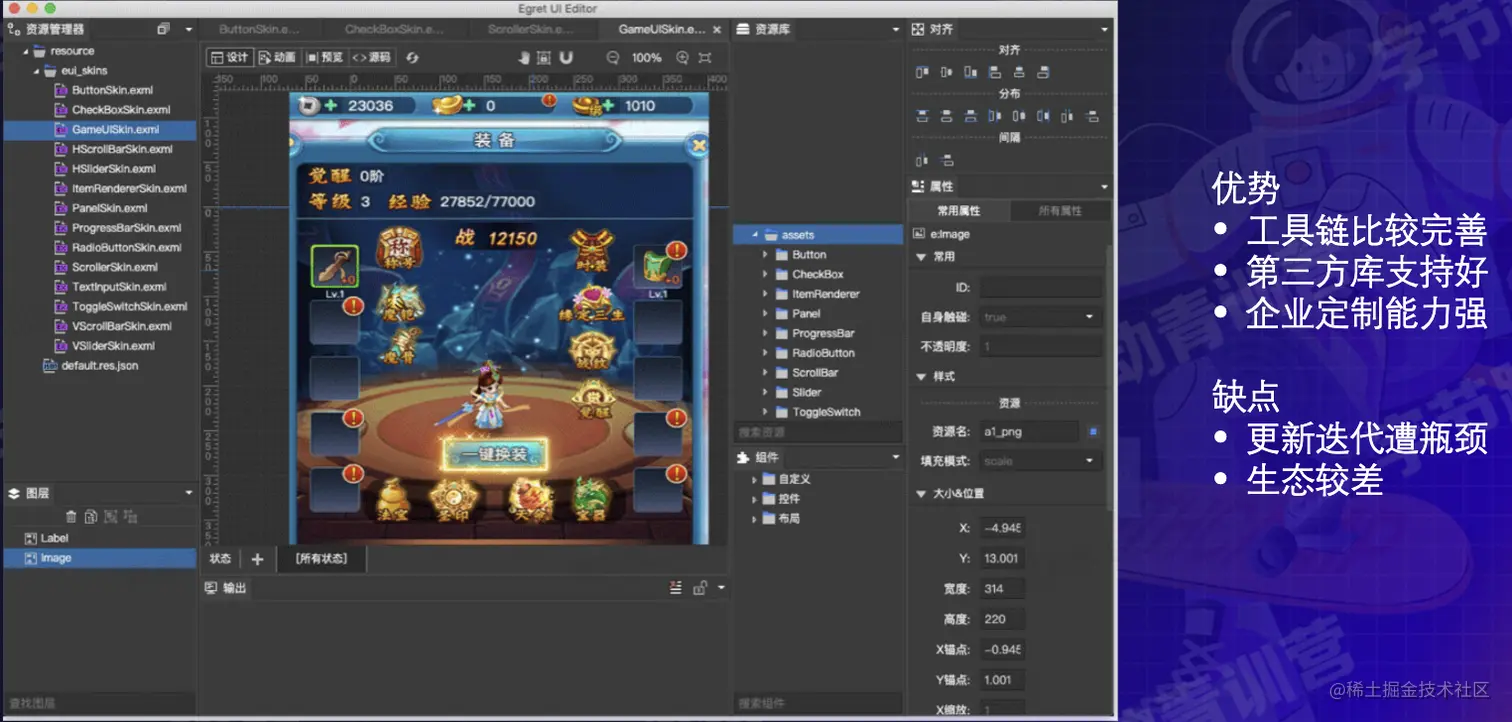
Task: Click the third icon in the 分布 row
Action: 970,116
